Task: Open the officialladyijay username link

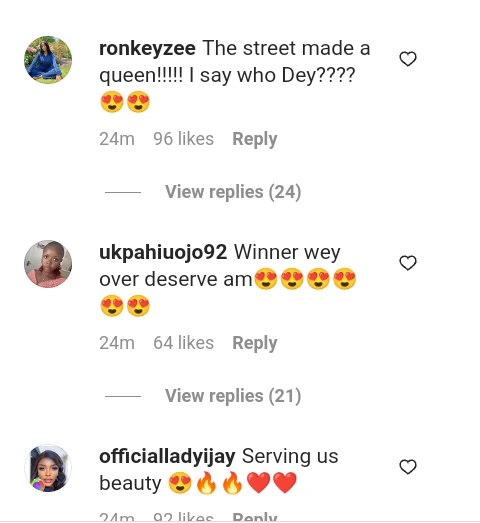Action: 167,456
